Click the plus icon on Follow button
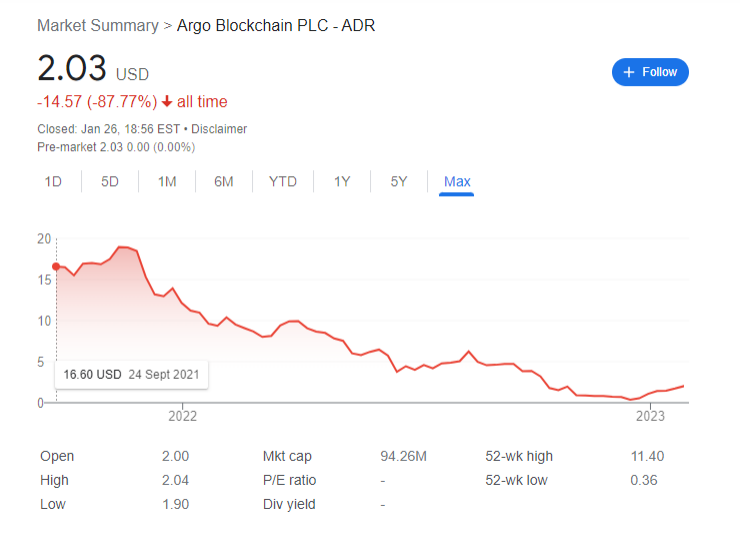The width and height of the screenshot is (740, 533). click(x=629, y=72)
